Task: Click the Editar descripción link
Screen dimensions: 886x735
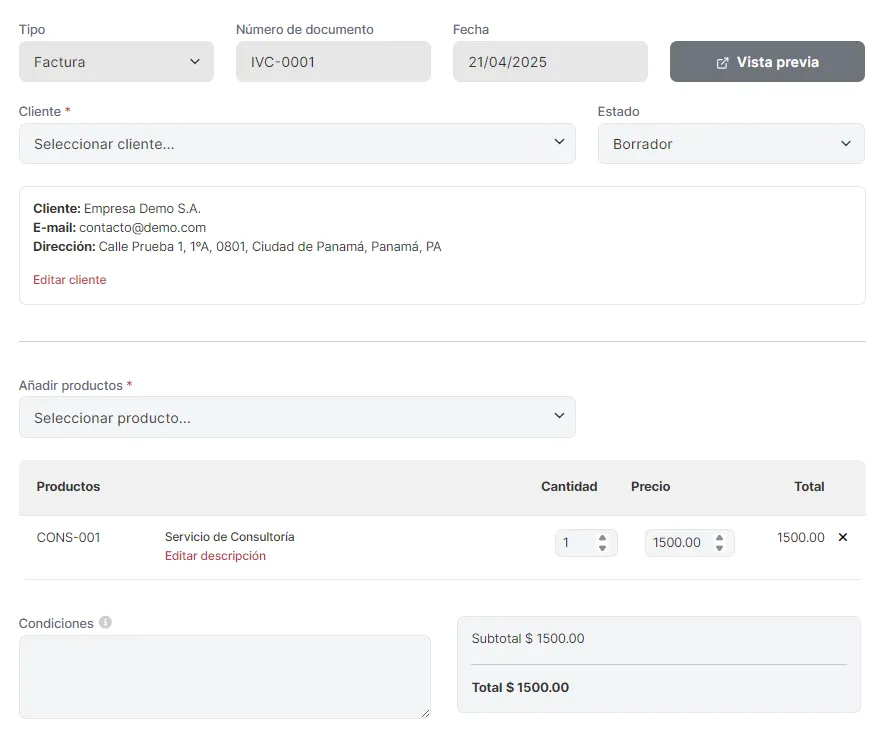Action: coord(215,556)
